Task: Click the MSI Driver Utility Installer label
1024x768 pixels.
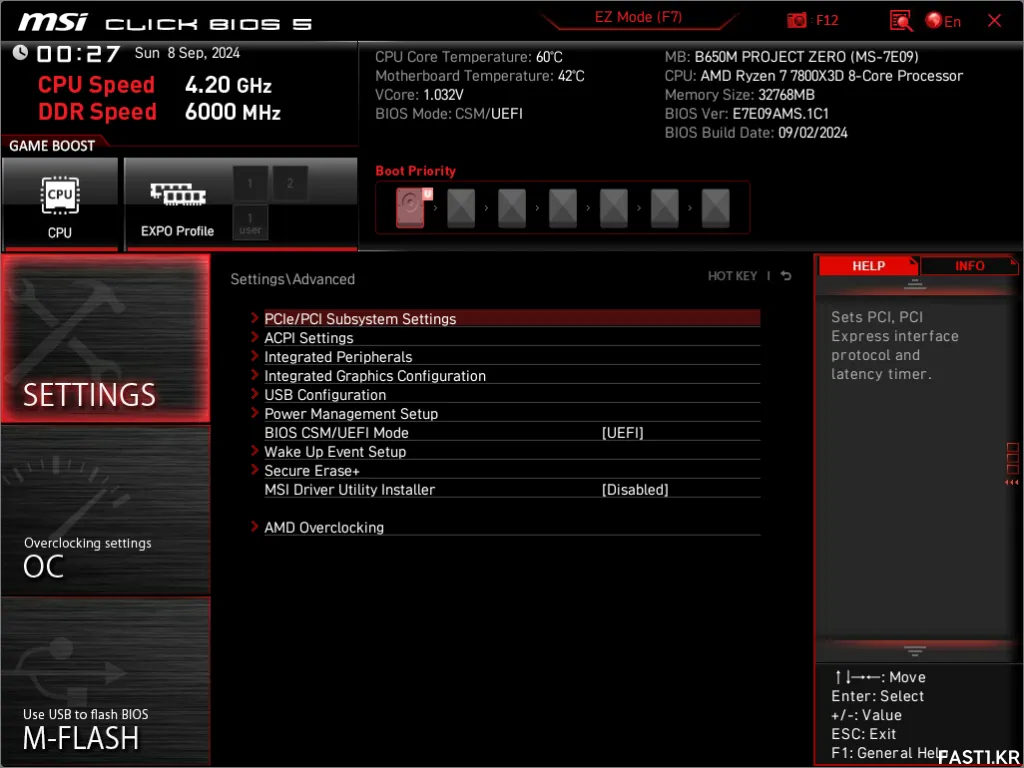Action: coord(349,490)
